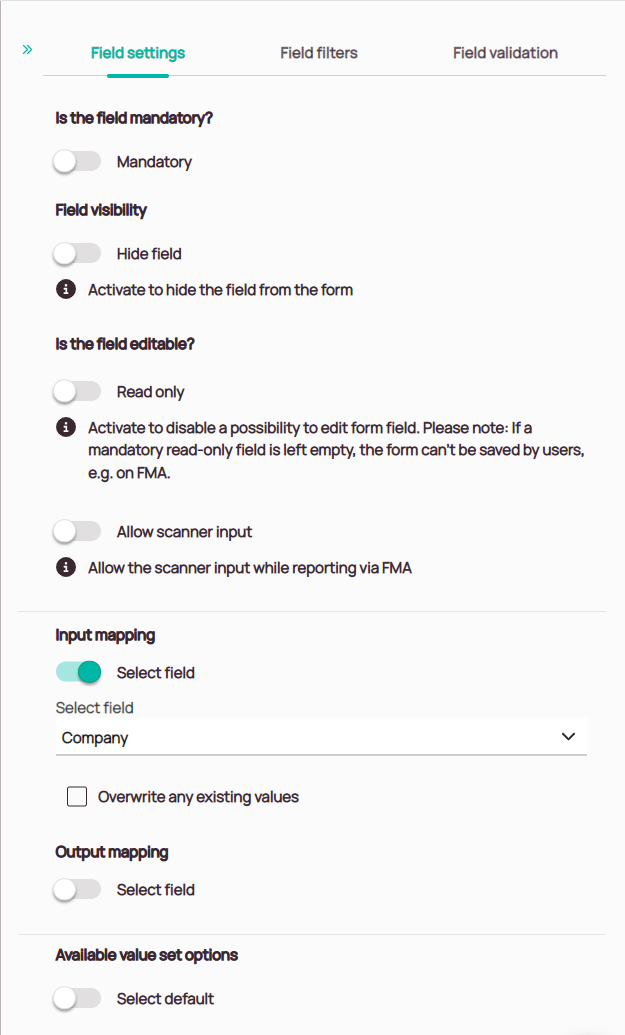Enable Output mapping Select field toggle
The width and height of the screenshot is (625, 1035).
coord(78,890)
